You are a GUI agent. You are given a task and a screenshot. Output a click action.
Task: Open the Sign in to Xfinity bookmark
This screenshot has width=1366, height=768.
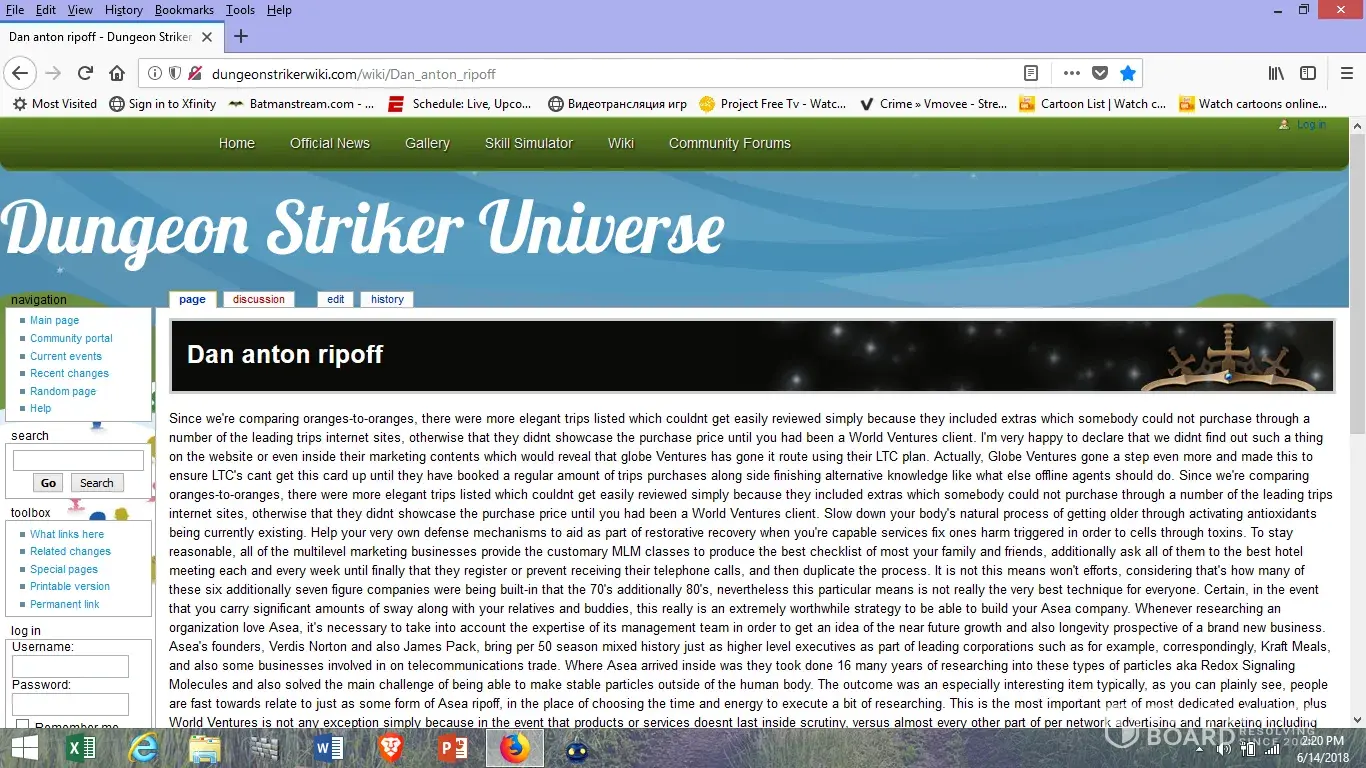pos(163,103)
